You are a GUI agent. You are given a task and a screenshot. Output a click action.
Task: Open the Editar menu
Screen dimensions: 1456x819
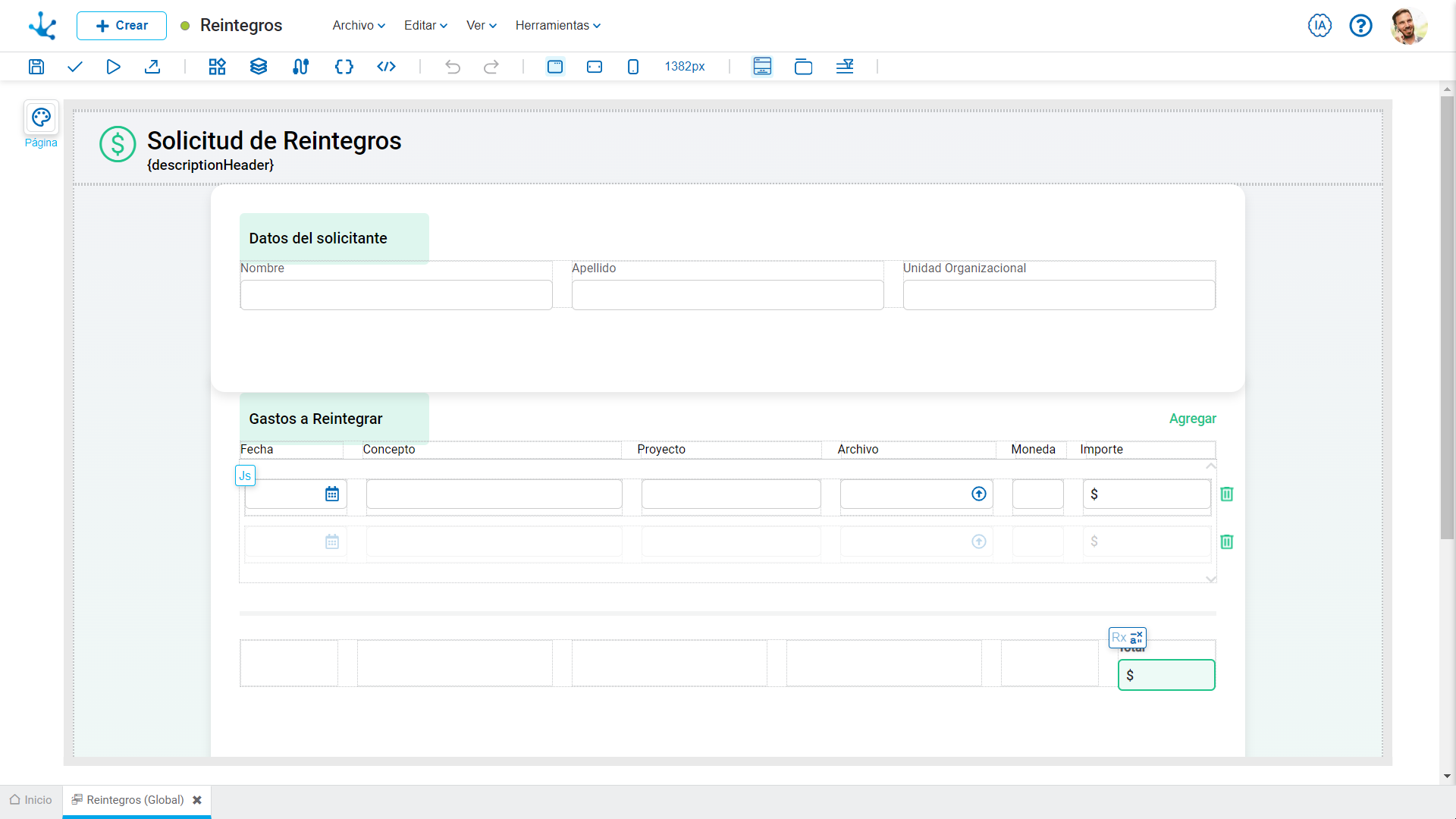point(425,26)
